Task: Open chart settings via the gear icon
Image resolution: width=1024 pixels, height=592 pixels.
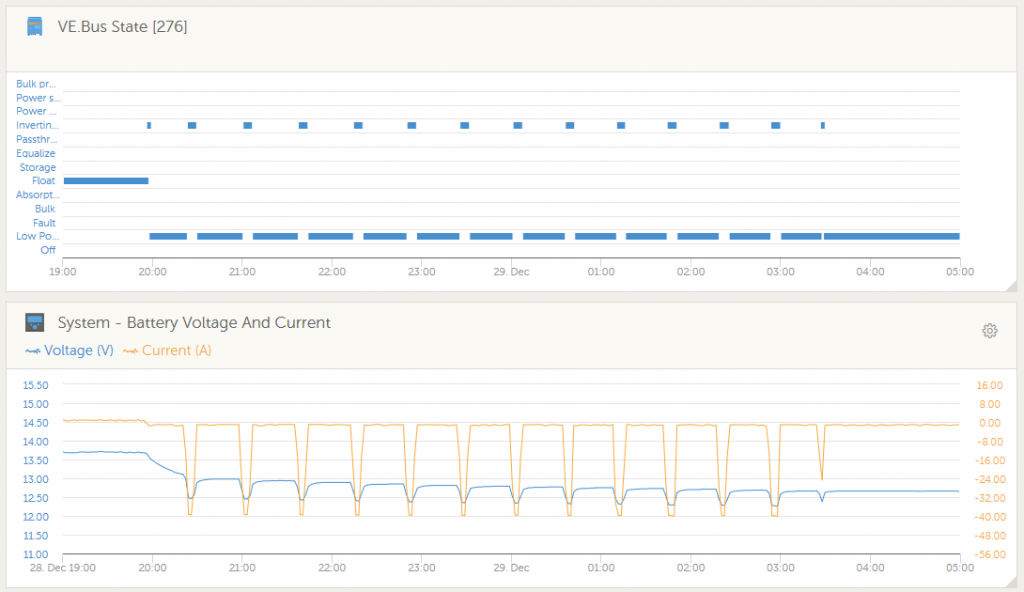Action: click(x=989, y=331)
